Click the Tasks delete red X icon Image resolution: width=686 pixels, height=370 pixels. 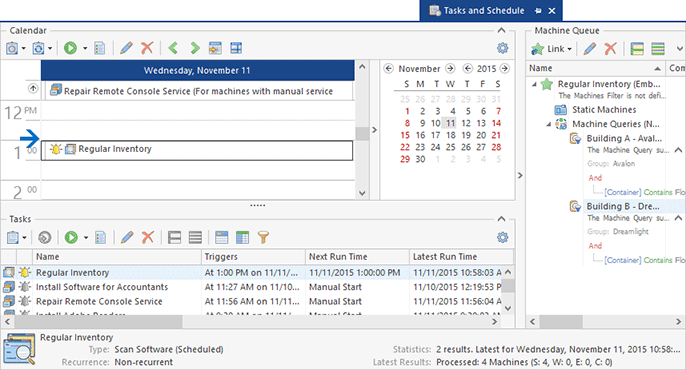(x=148, y=237)
